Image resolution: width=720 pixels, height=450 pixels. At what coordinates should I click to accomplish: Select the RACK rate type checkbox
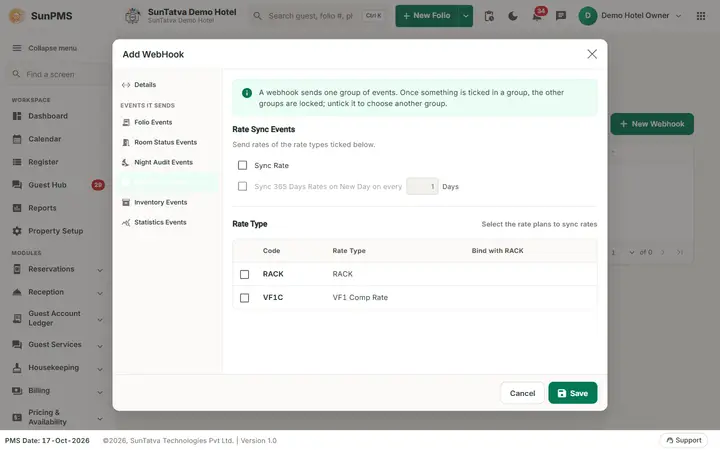244,274
